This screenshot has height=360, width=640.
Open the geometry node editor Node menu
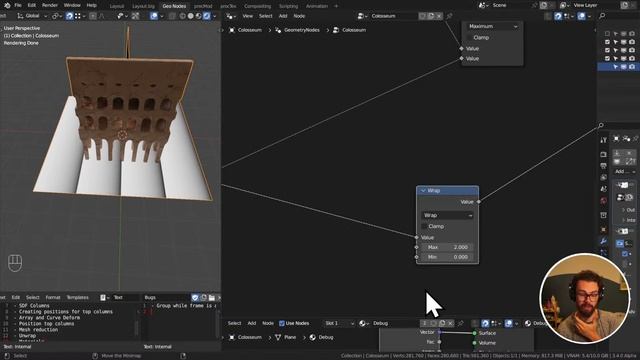299,16
